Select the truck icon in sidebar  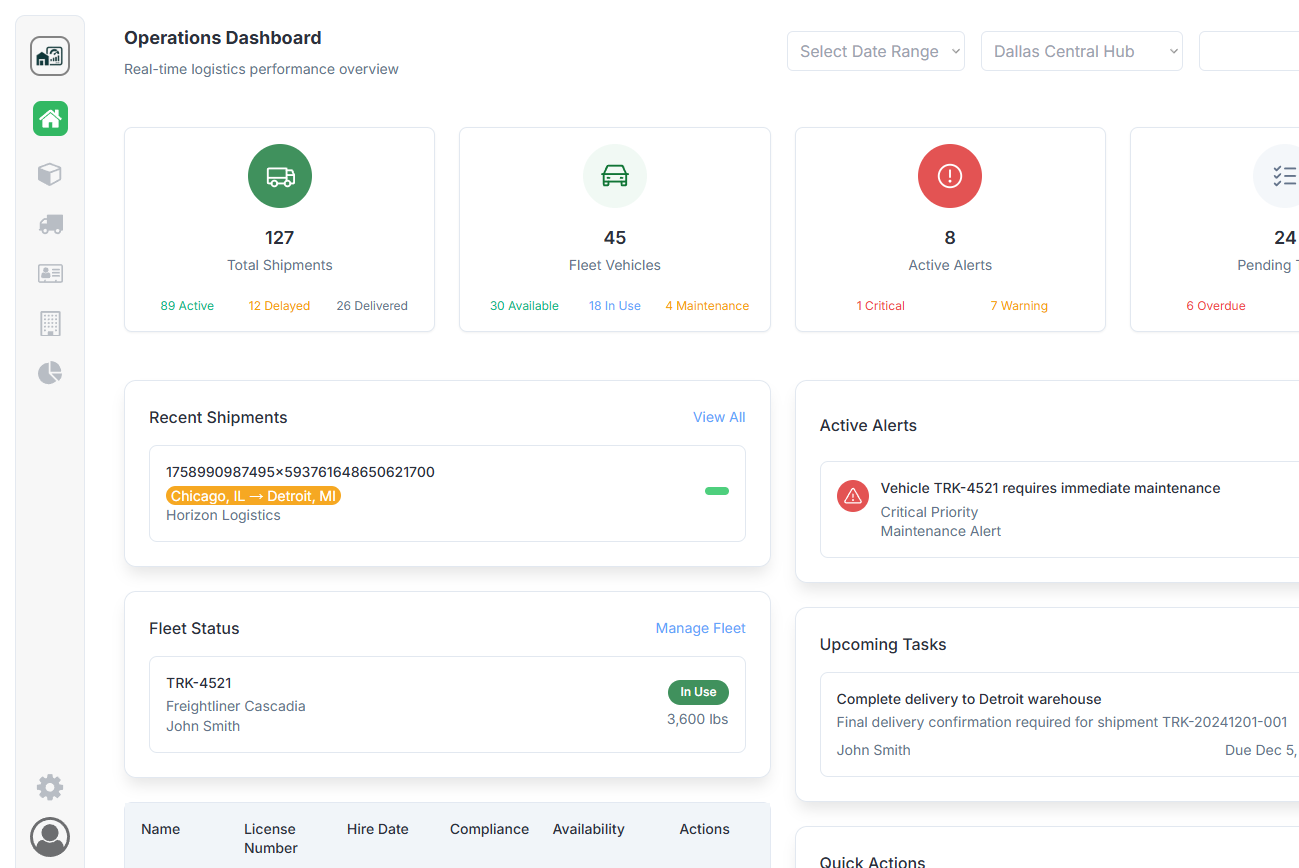(x=50, y=224)
